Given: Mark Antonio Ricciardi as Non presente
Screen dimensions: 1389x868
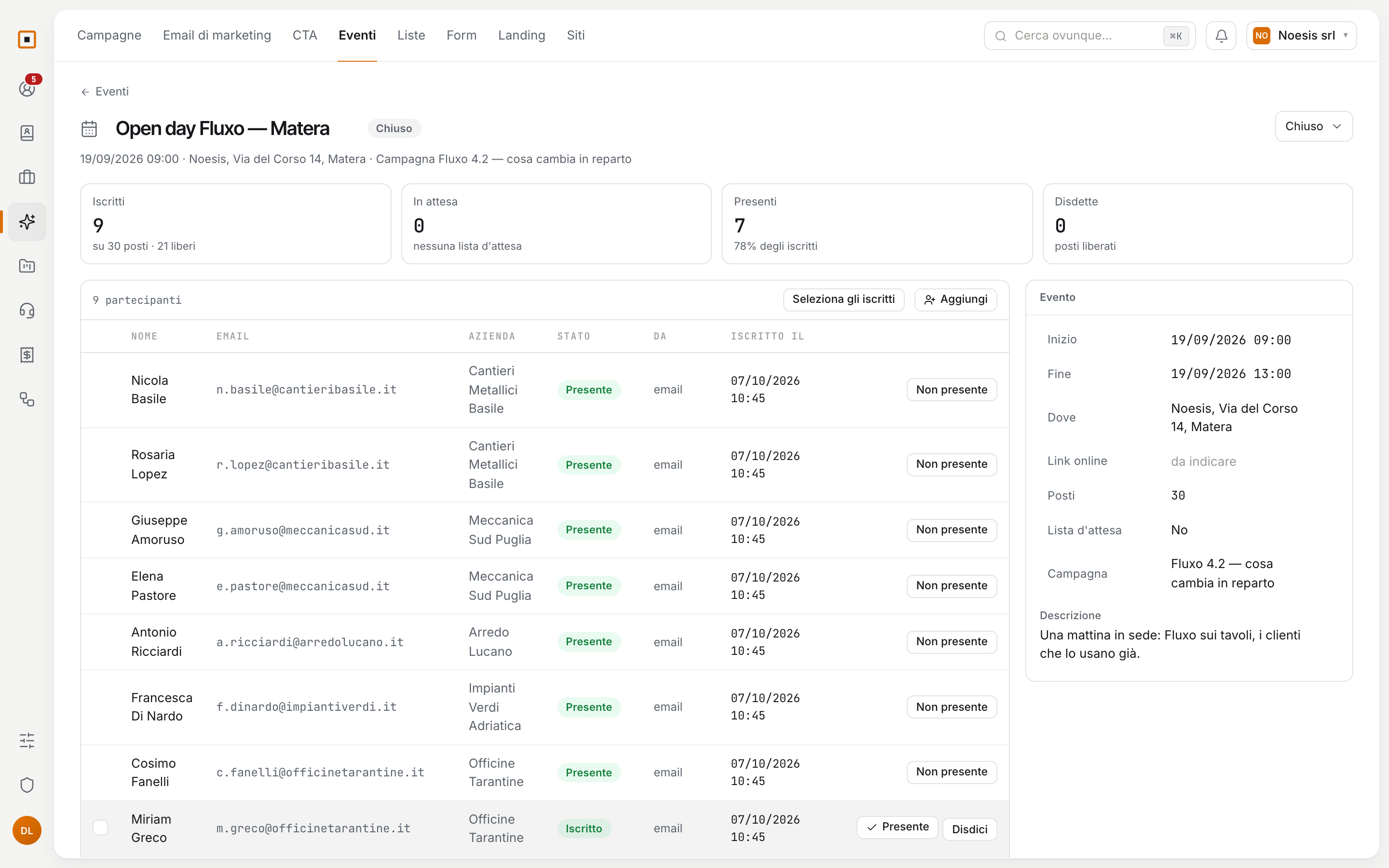Looking at the screenshot, I should tap(952, 641).
